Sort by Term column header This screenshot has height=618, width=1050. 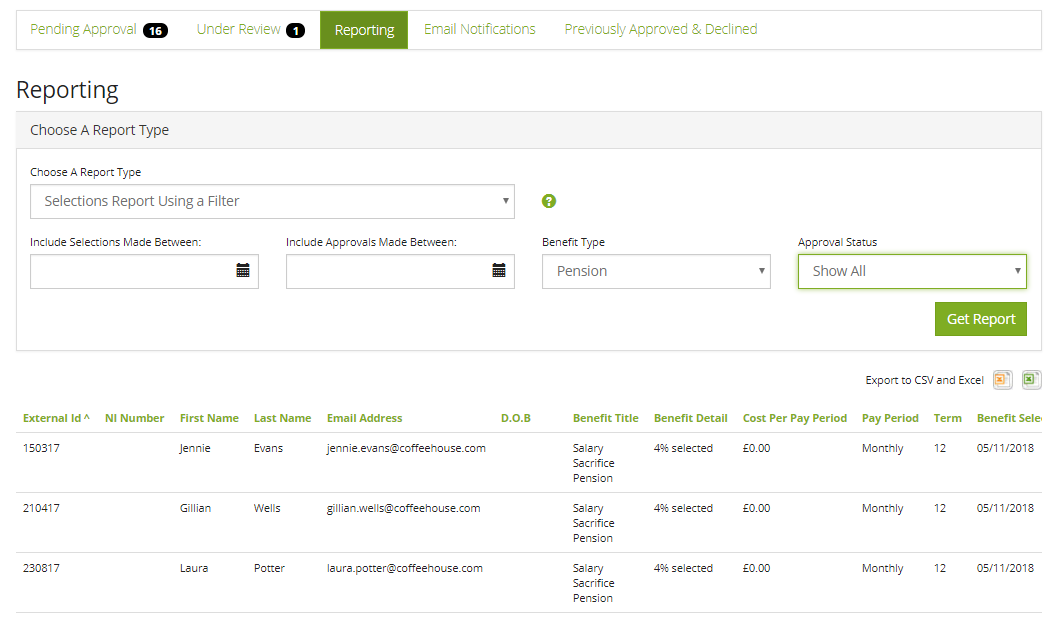948,418
